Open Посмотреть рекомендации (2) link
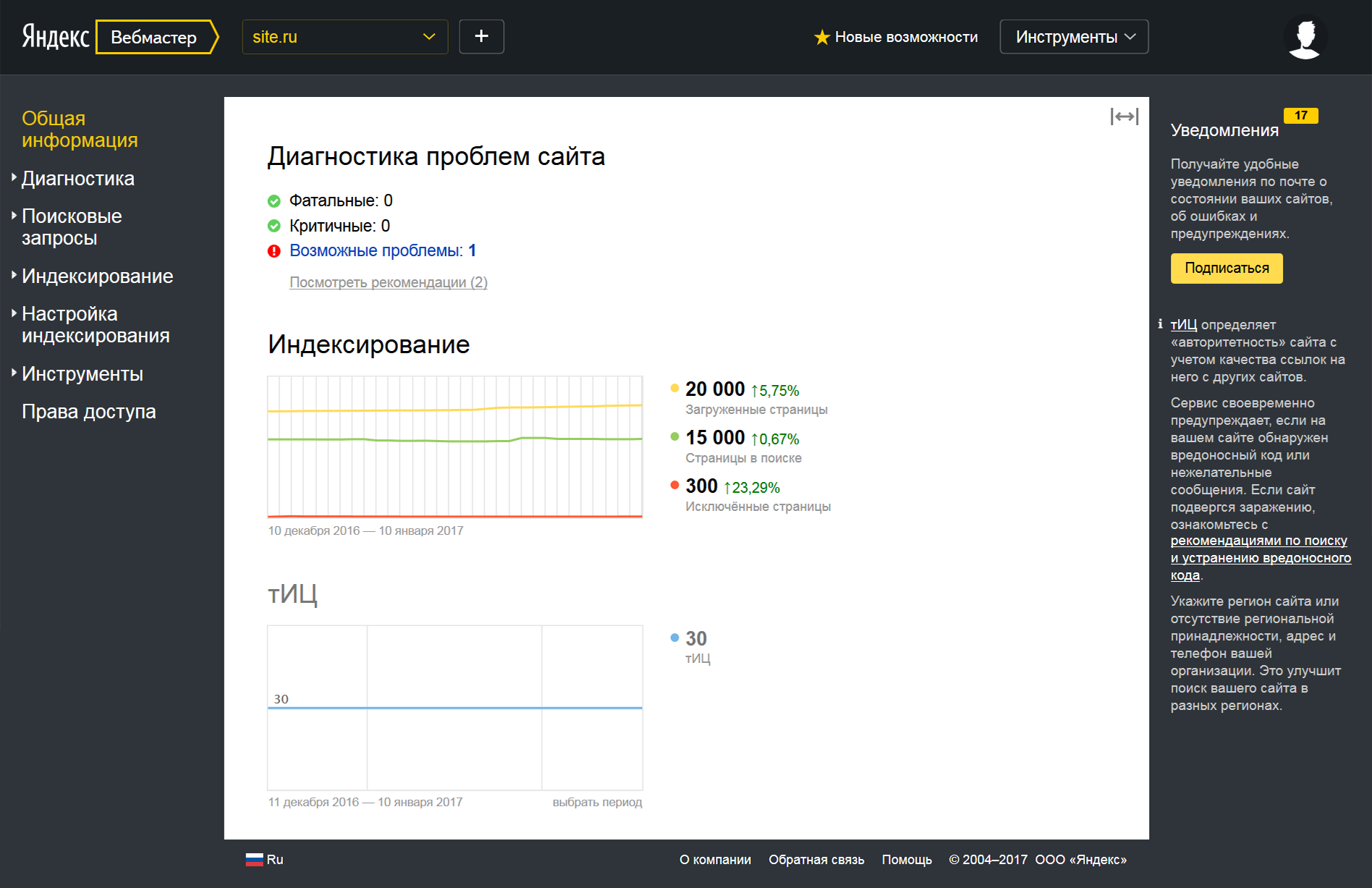This screenshot has width=1372, height=888. click(x=389, y=282)
